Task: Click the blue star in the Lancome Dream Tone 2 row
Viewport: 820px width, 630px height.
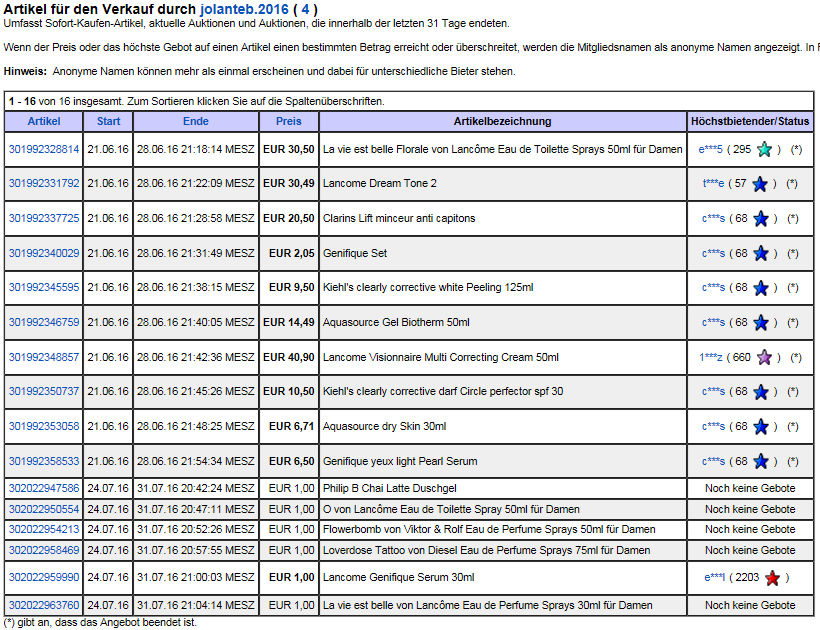Action: click(759, 184)
